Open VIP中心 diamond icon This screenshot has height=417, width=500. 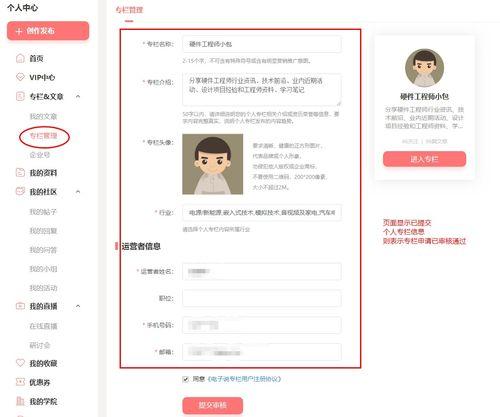[x=20, y=77]
